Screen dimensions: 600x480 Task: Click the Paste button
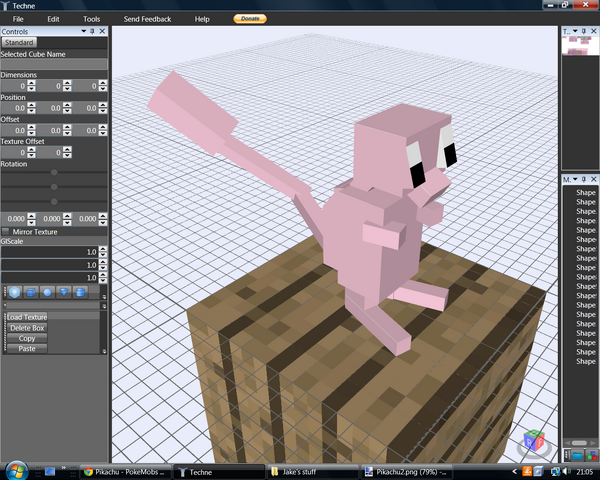pos(27,349)
